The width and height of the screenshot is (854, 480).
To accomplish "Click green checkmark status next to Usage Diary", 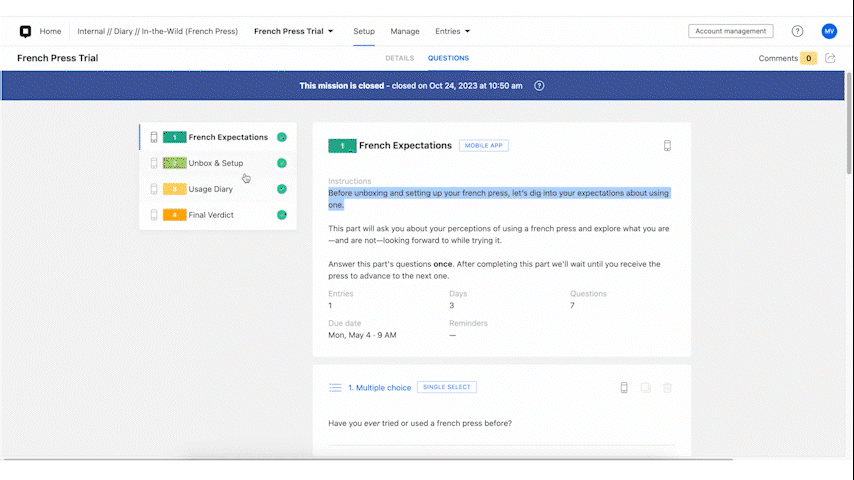I will coord(282,189).
